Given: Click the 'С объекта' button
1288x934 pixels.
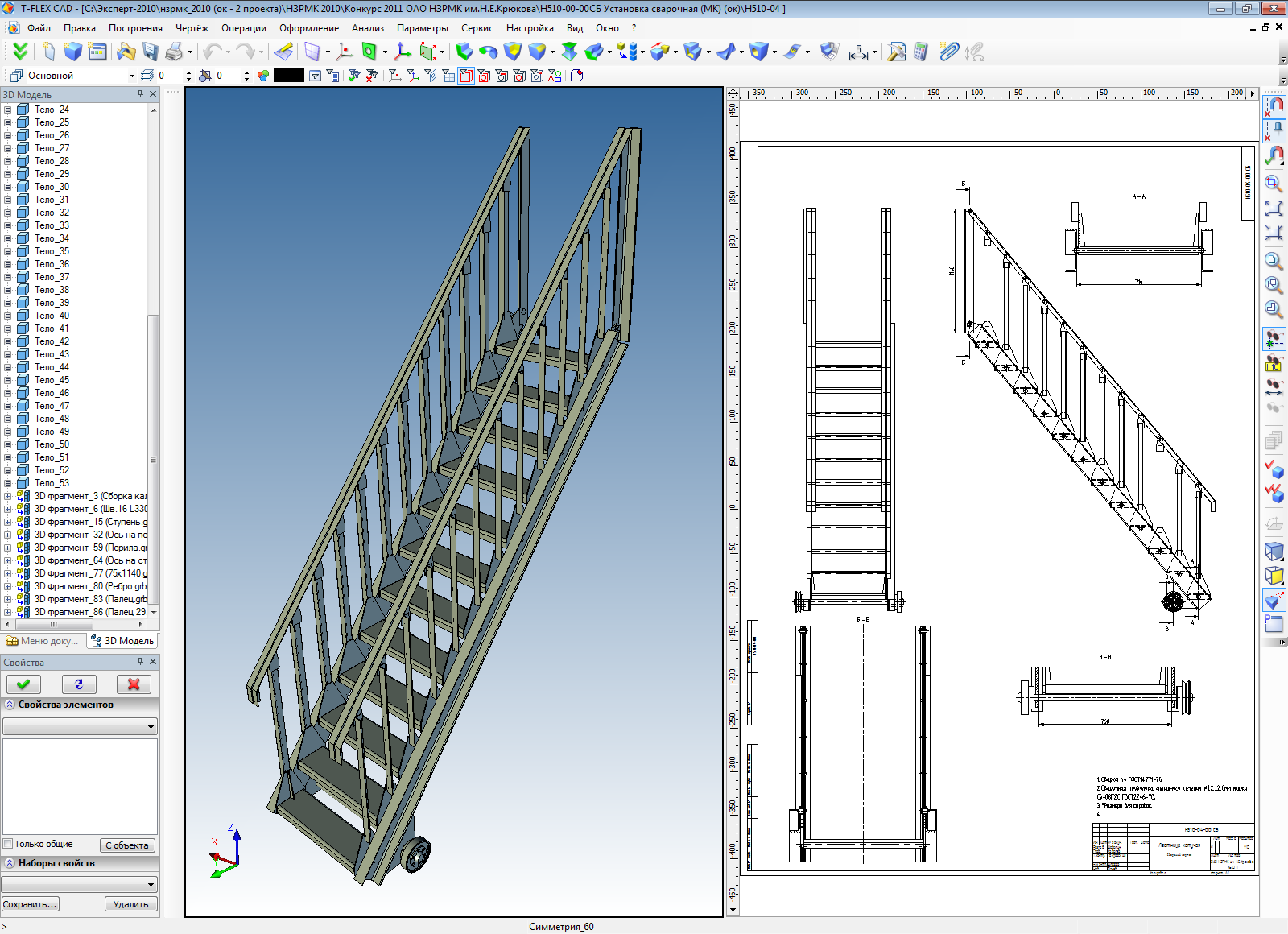Looking at the screenshot, I should click(127, 845).
